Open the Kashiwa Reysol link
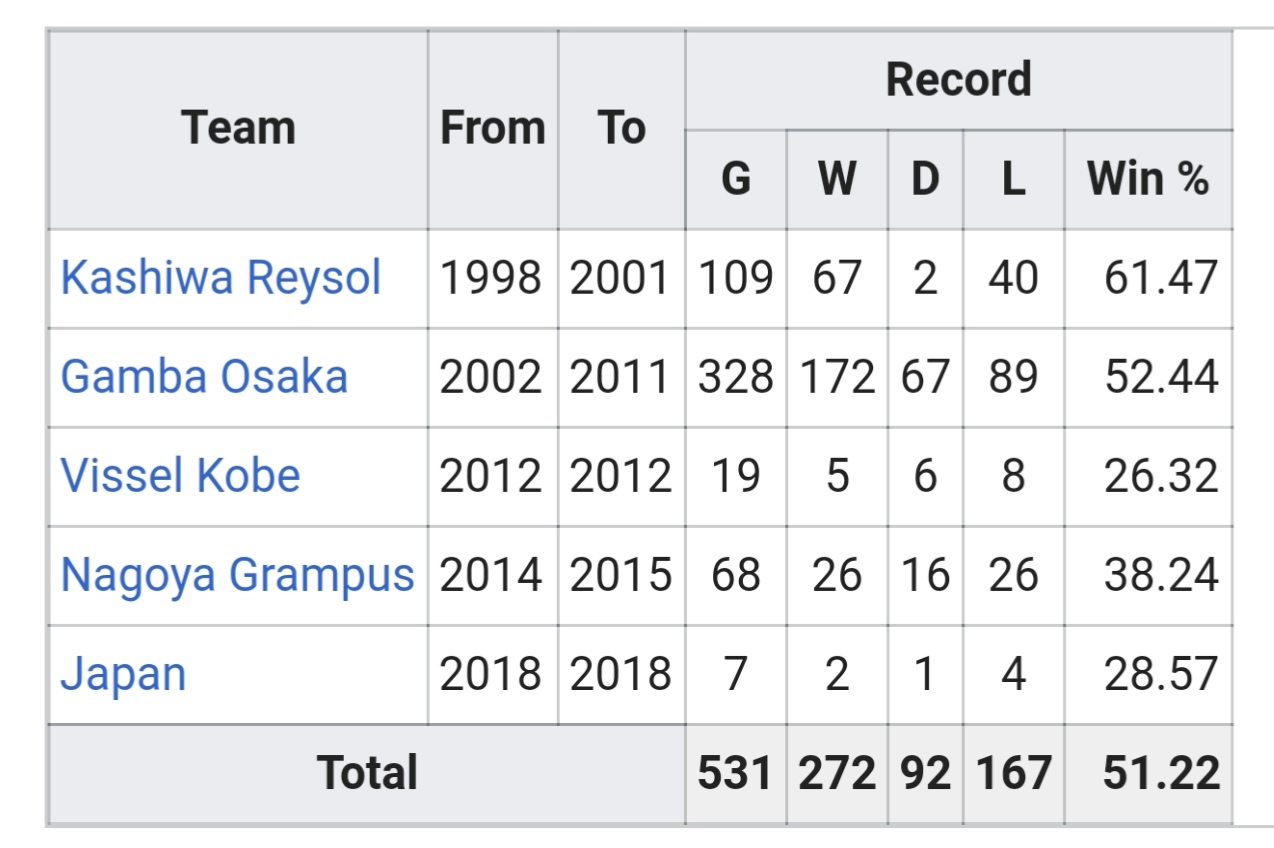This screenshot has width=1274, height=848. [x=221, y=277]
